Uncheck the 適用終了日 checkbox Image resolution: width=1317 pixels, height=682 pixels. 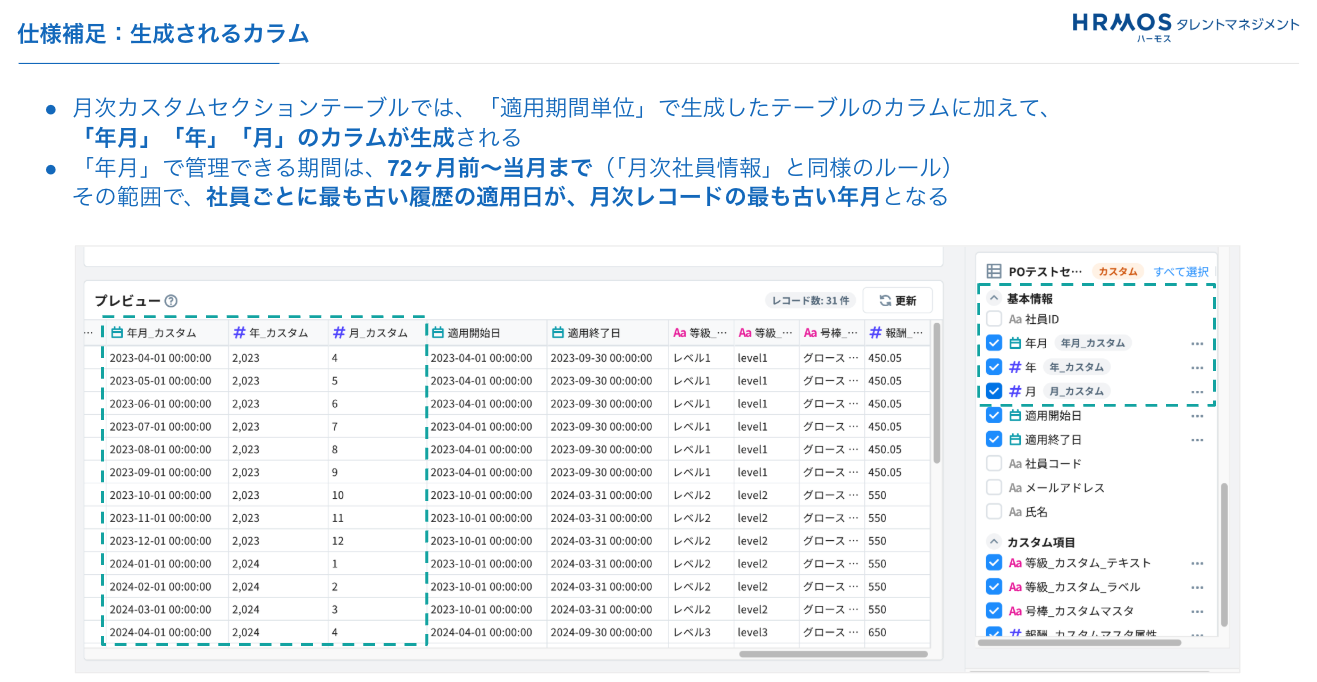993,439
